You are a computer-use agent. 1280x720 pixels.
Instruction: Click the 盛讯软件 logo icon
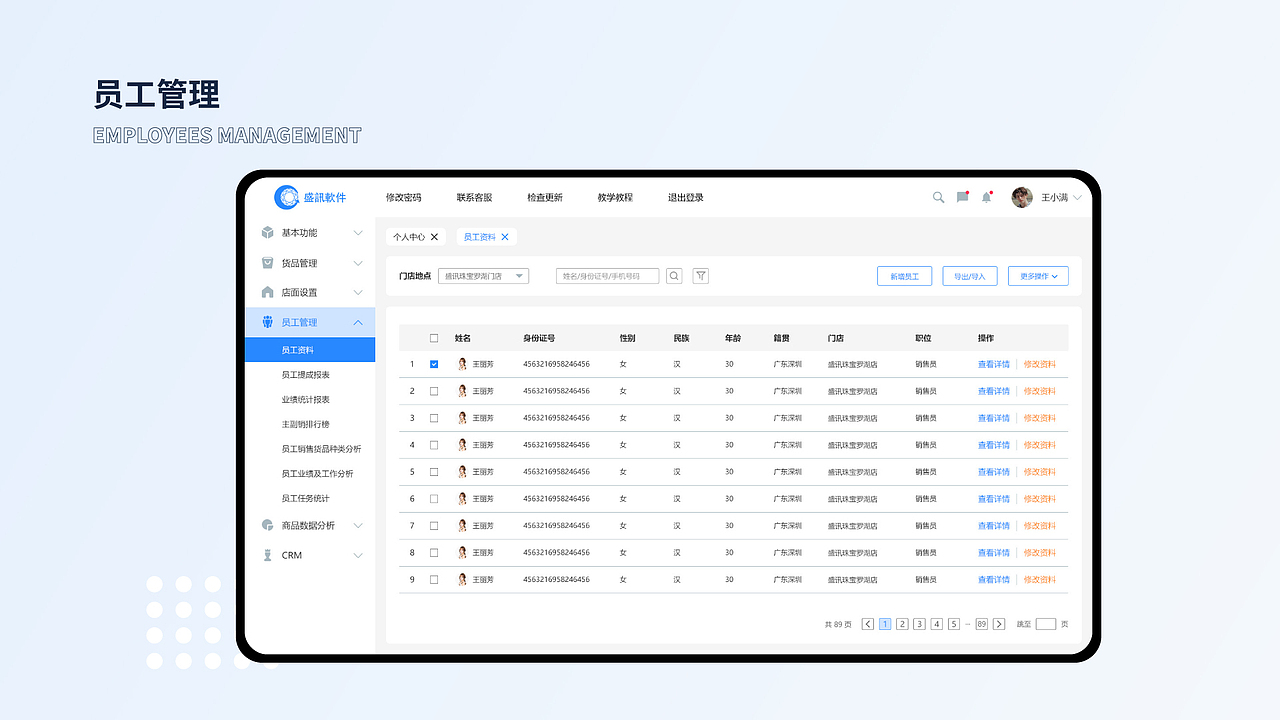click(x=287, y=197)
